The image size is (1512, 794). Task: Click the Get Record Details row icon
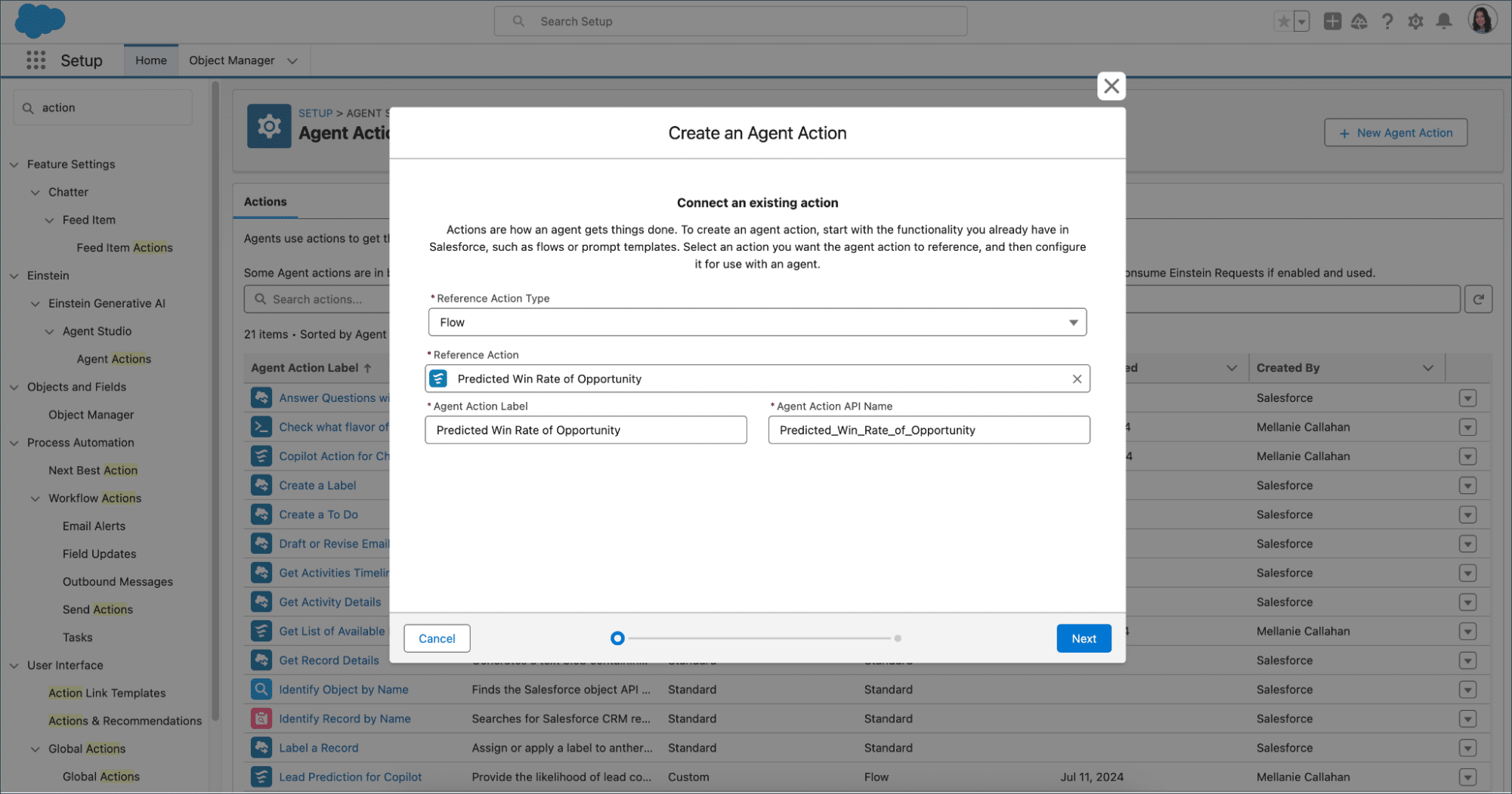261,660
